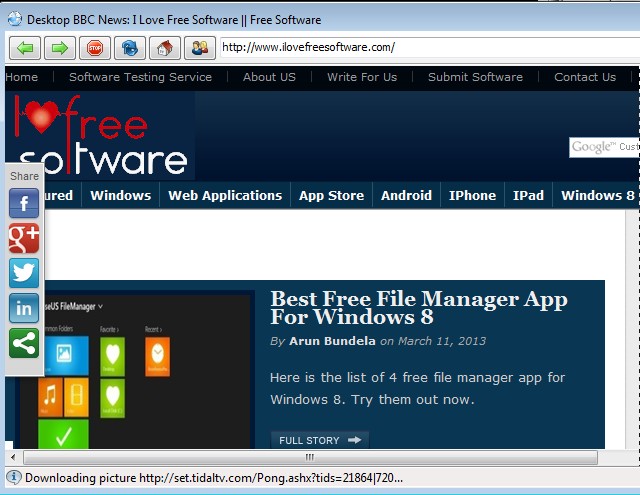Viewport: 640px width, 495px height.
Task: Click the address bar URL field
Action: (430, 47)
